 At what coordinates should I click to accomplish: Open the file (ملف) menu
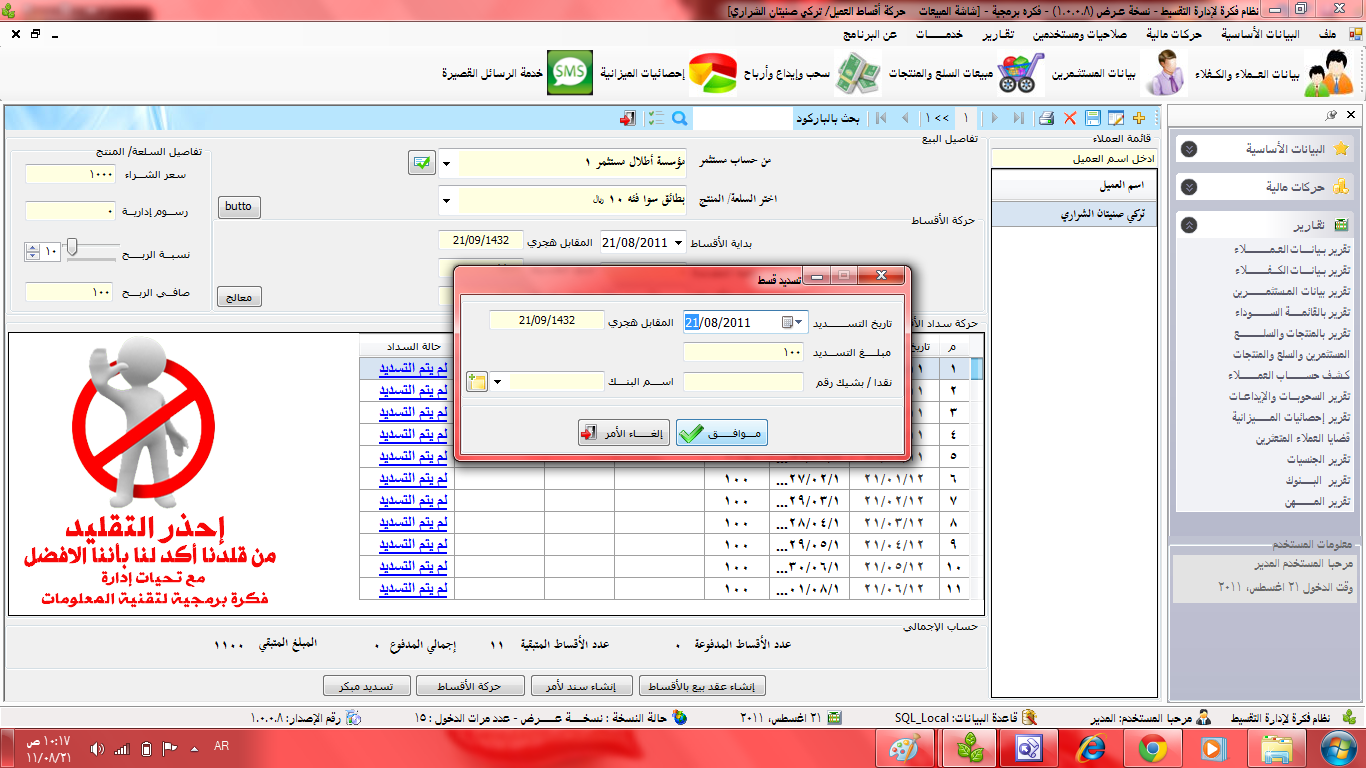tap(1327, 33)
